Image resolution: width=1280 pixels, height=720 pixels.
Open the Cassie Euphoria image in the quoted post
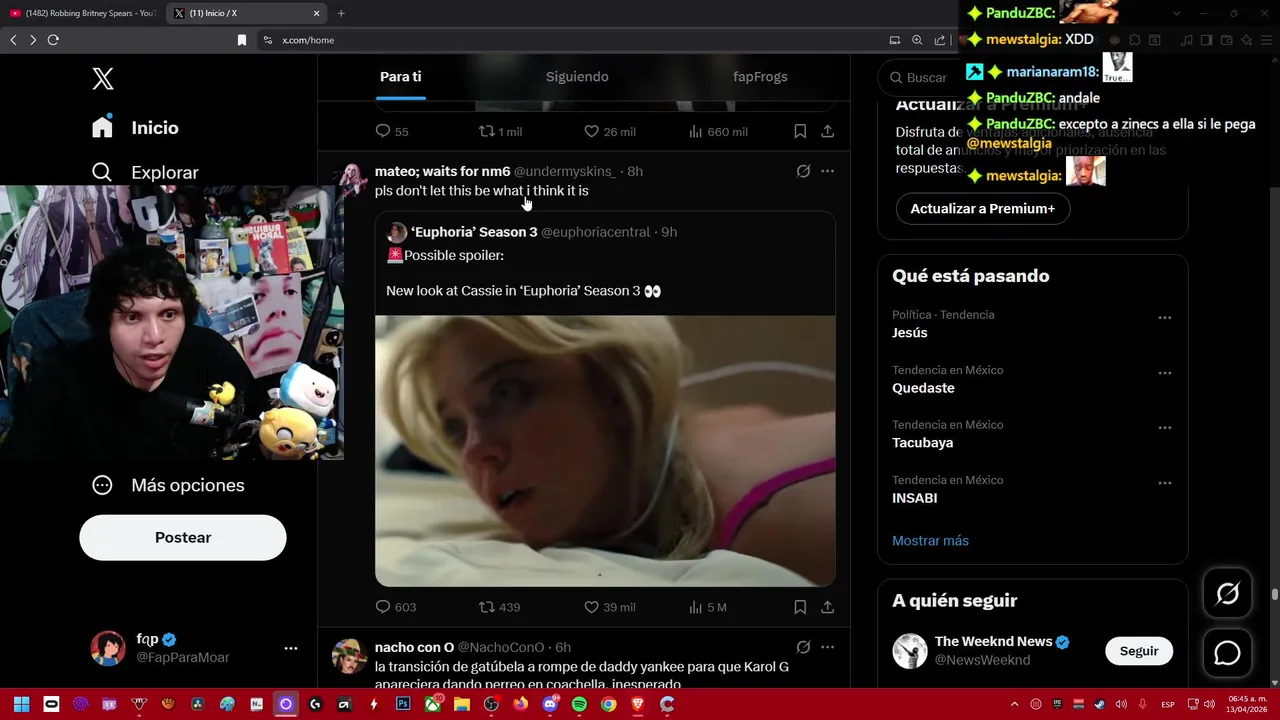click(x=605, y=451)
